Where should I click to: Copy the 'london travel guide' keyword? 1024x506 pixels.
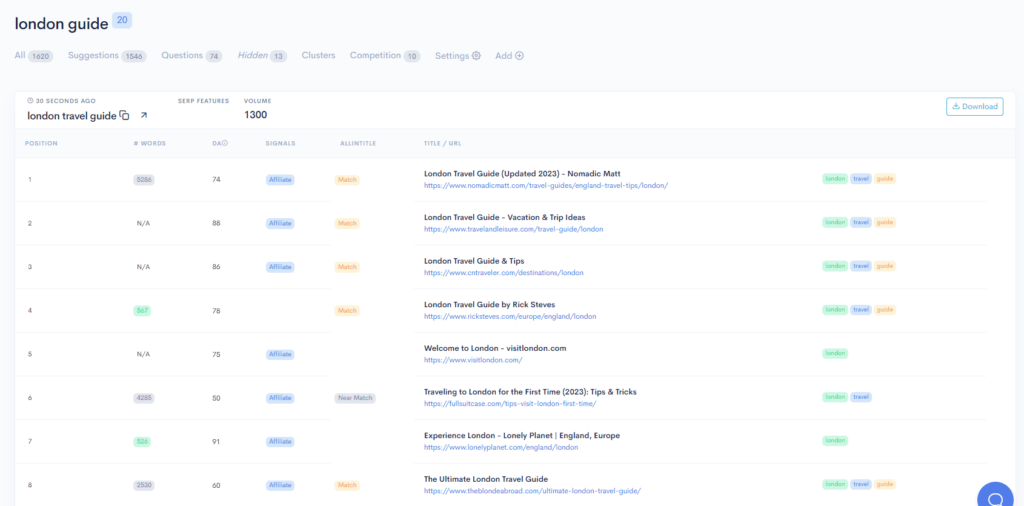click(x=125, y=116)
